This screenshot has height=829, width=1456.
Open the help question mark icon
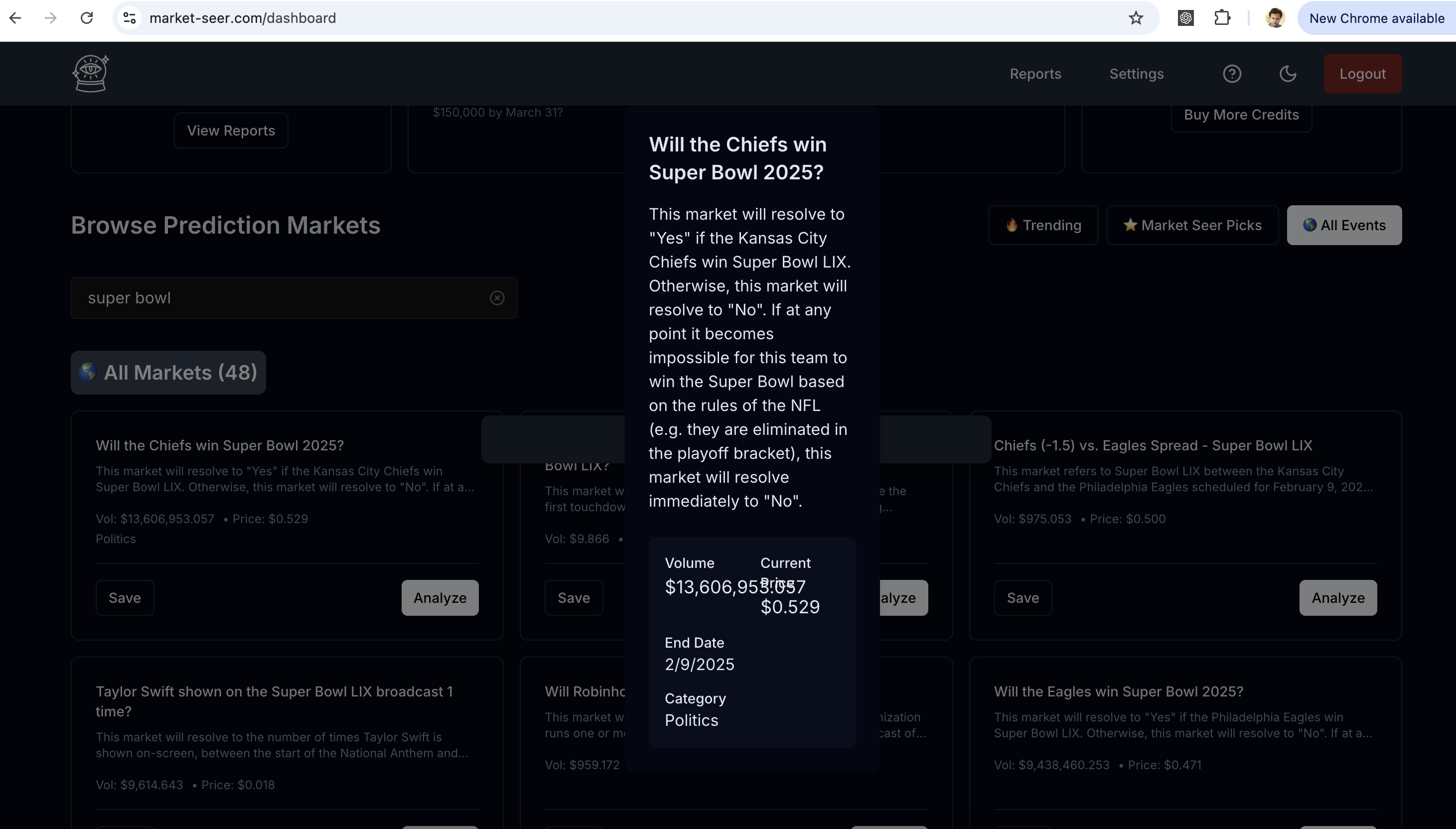click(x=1232, y=74)
